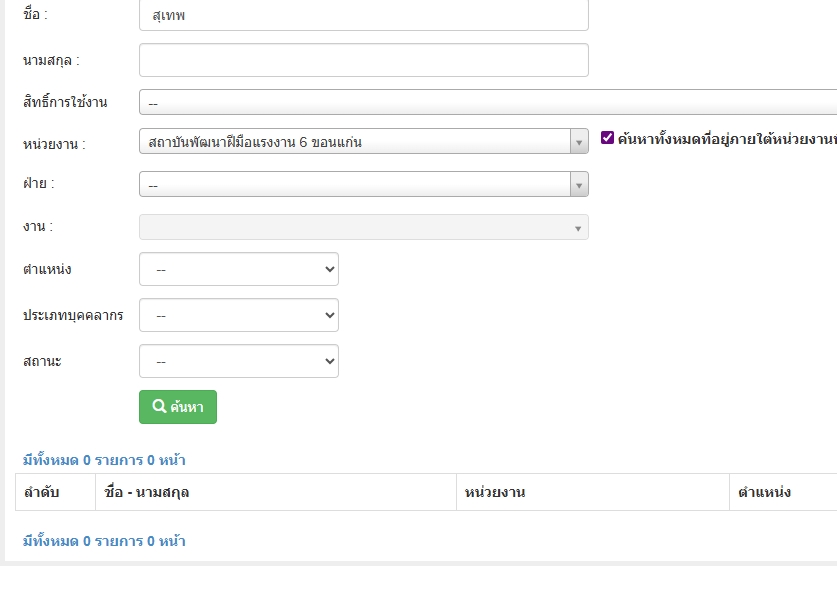Image resolution: width=837 pixels, height=598 pixels.
Task: Focus the empty นามสกุล input field
Action: 364,60
